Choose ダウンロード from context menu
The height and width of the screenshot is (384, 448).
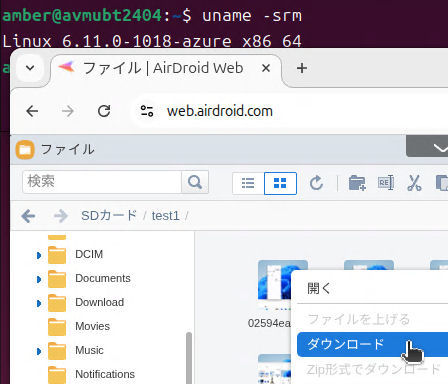[372, 344]
